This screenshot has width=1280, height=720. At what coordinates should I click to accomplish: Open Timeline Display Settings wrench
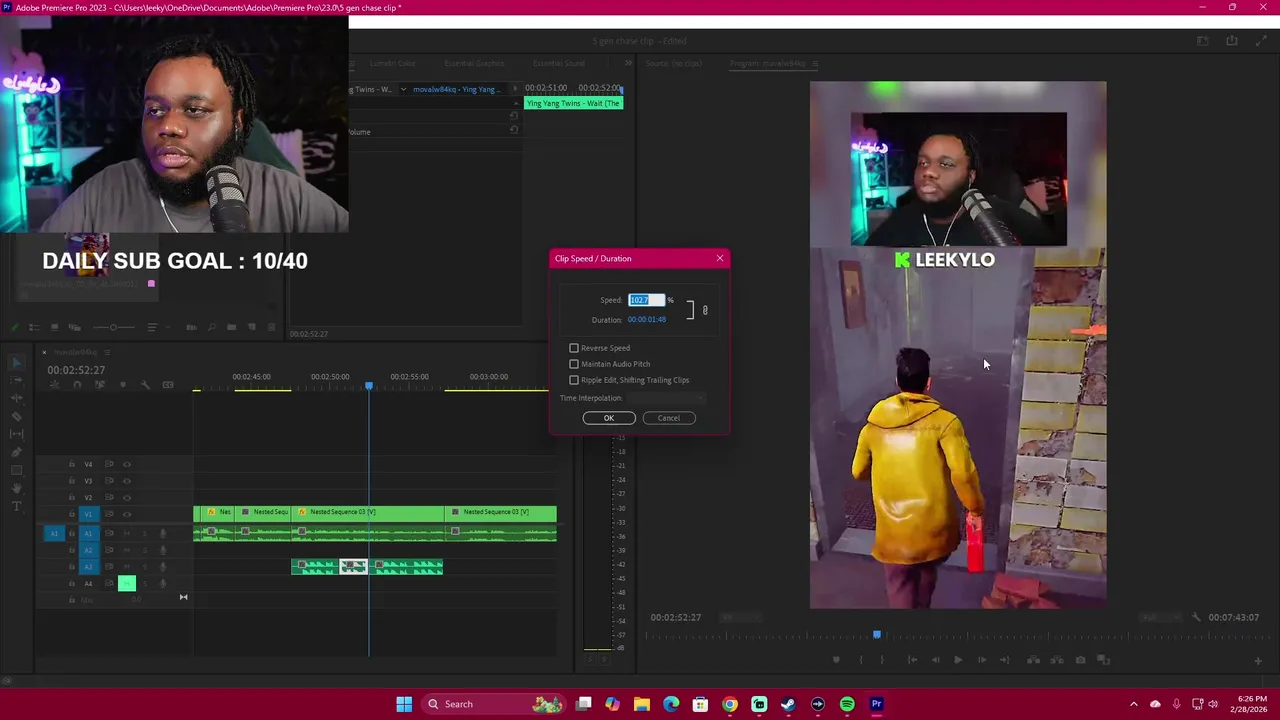click(x=145, y=385)
